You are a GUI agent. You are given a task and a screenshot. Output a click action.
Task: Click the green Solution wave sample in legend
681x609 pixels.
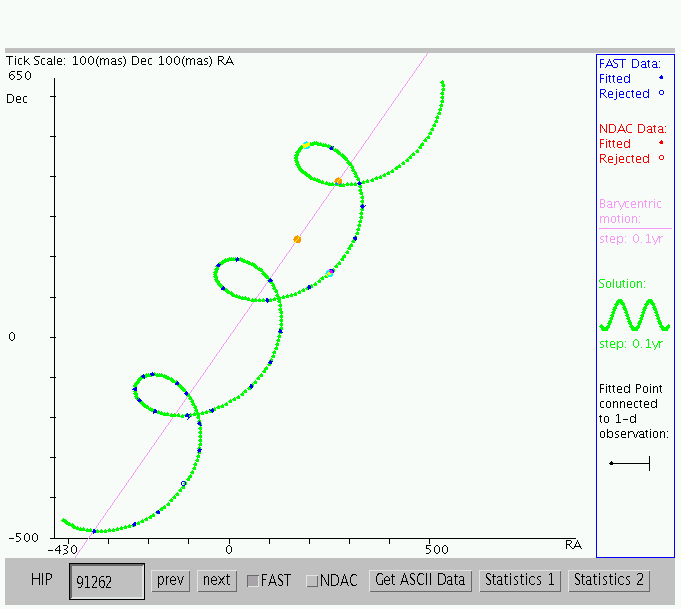634,315
